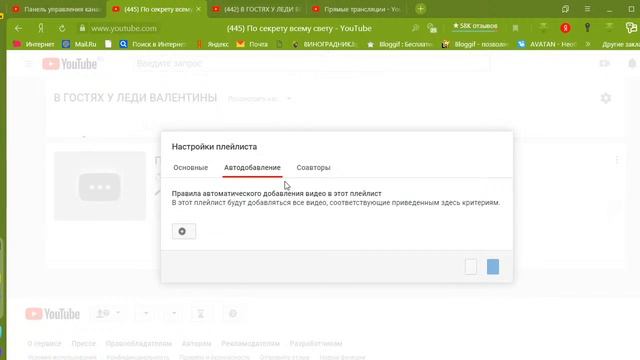Click the bookmark icon next to the reviews badge
The width and height of the screenshot is (640, 360).
[x=516, y=28]
